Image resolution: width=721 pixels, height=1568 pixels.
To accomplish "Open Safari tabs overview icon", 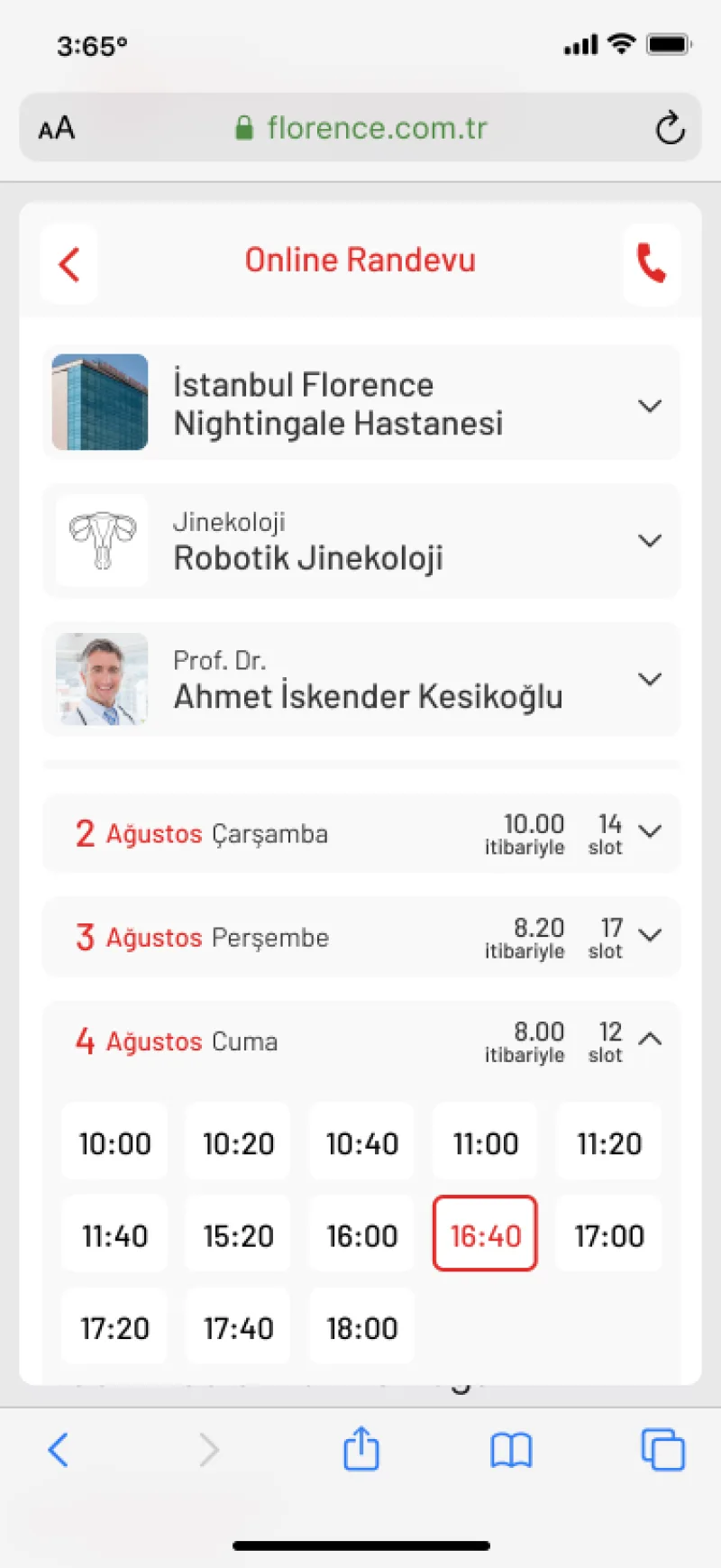I will coord(662,1450).
